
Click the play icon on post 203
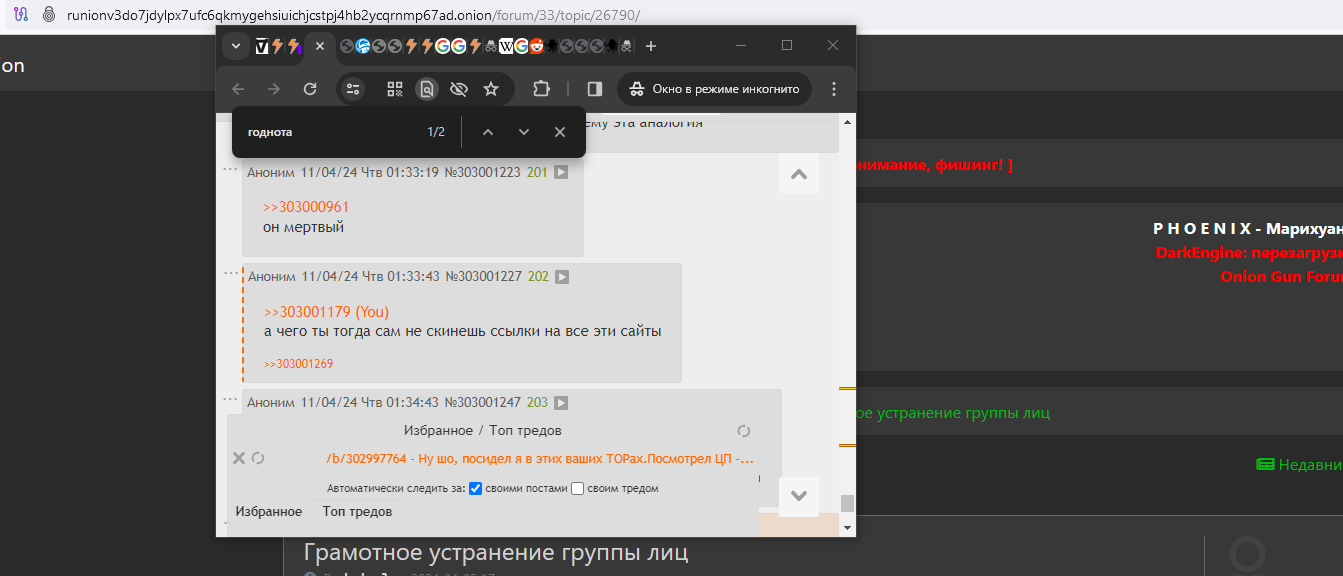pos(561,402)
